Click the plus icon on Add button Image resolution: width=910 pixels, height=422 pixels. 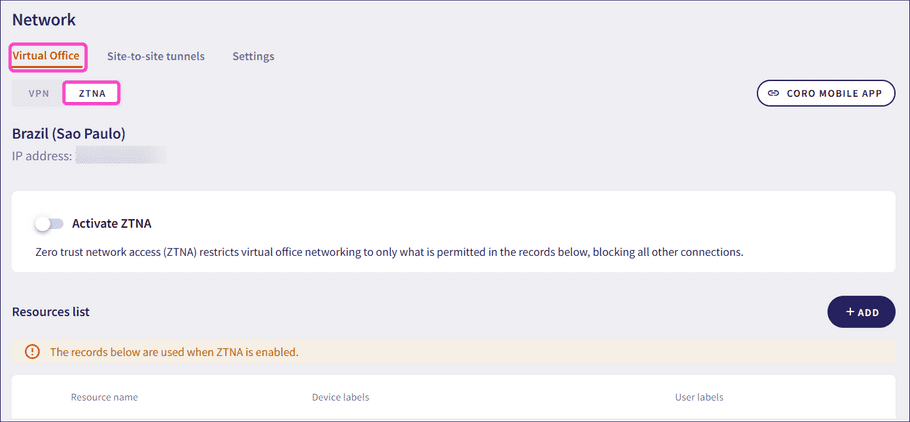tap(850, 312)
